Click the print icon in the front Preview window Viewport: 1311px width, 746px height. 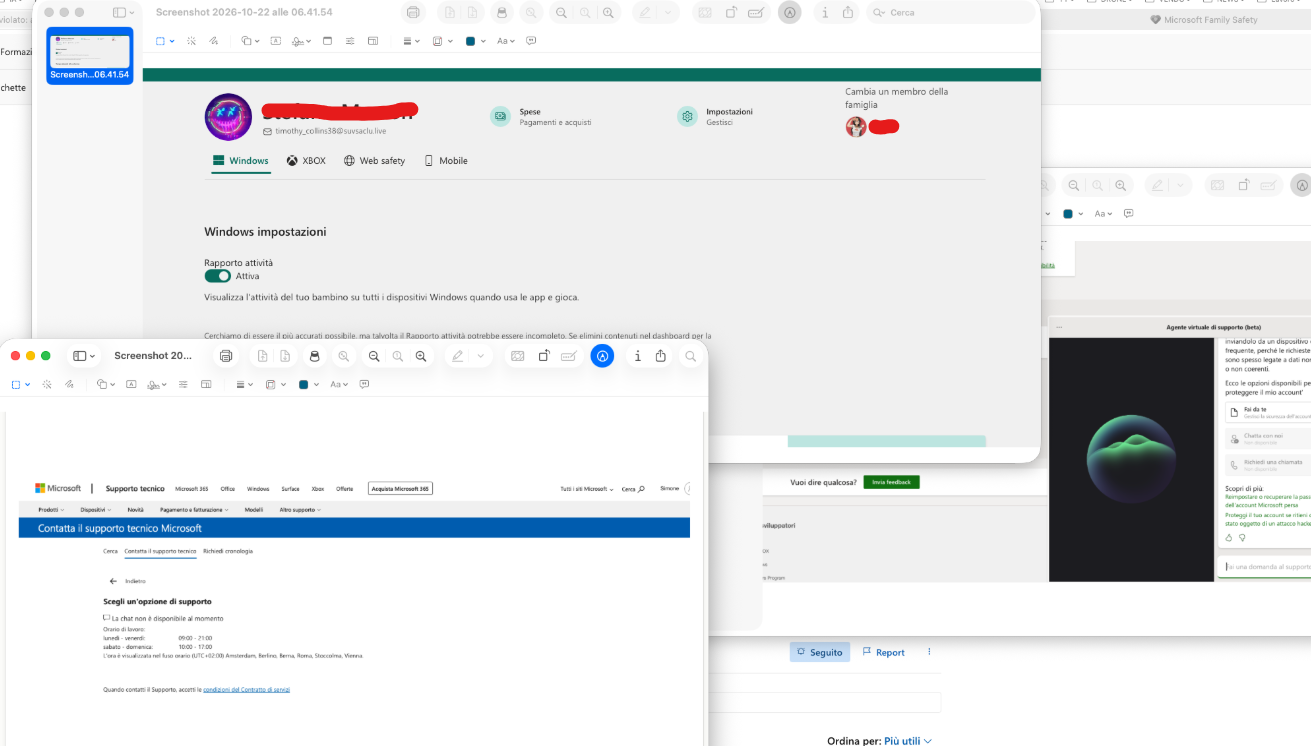(226, 356)
